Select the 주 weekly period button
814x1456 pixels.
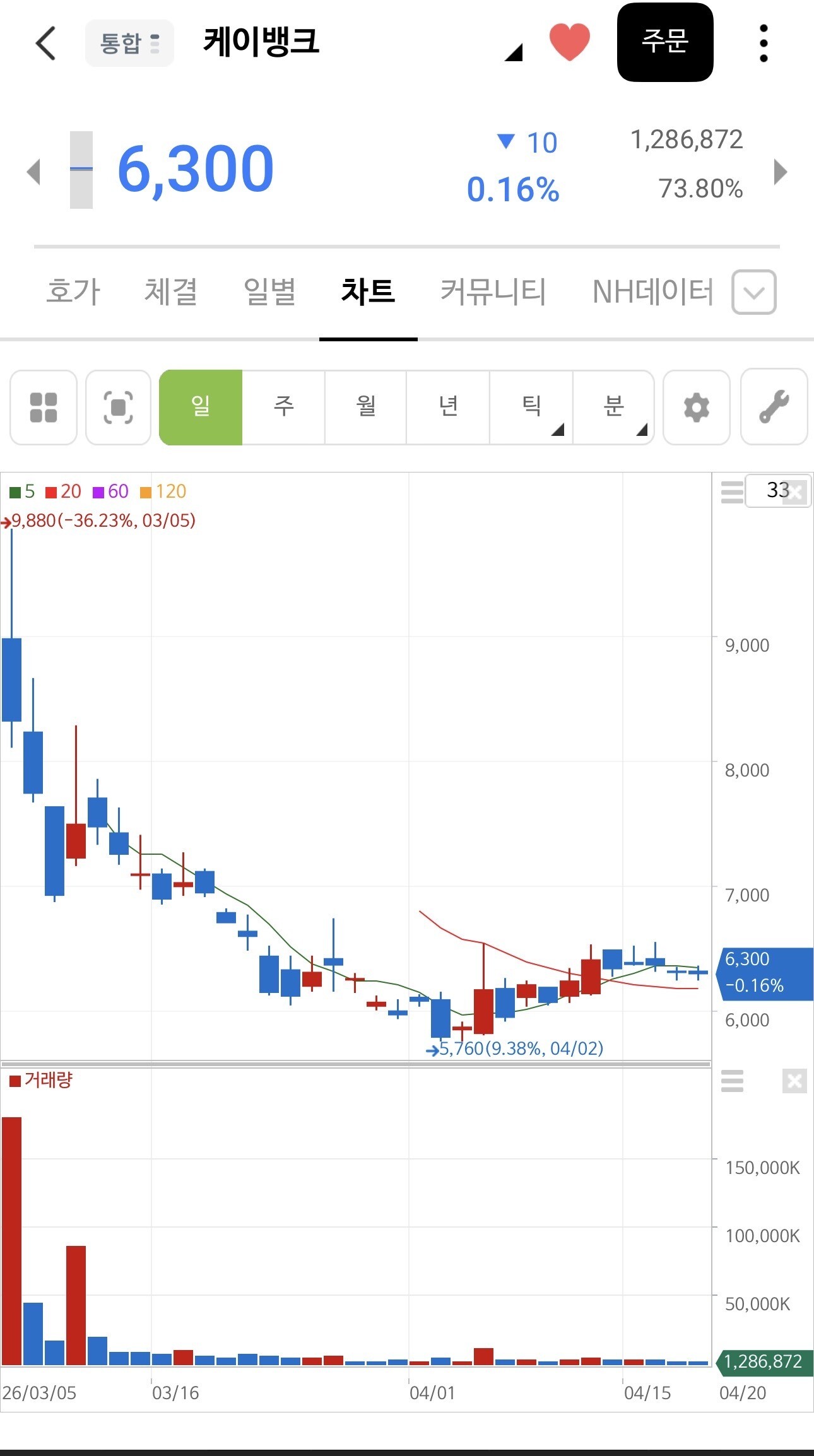point(283,407)
